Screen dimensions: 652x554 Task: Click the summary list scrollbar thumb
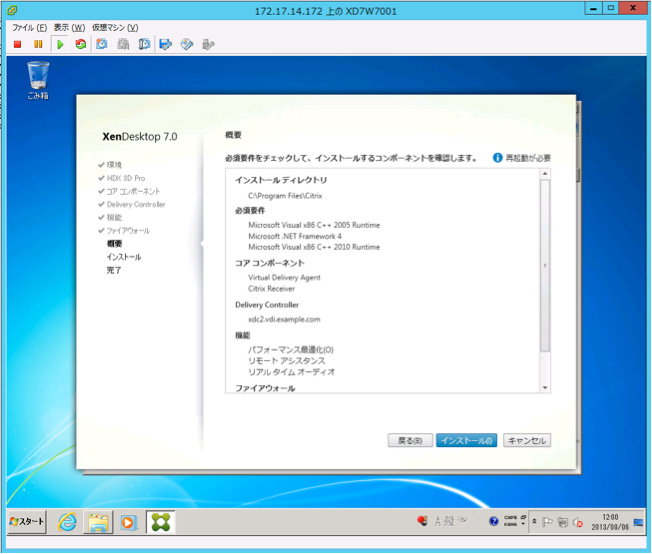point(545,265)
